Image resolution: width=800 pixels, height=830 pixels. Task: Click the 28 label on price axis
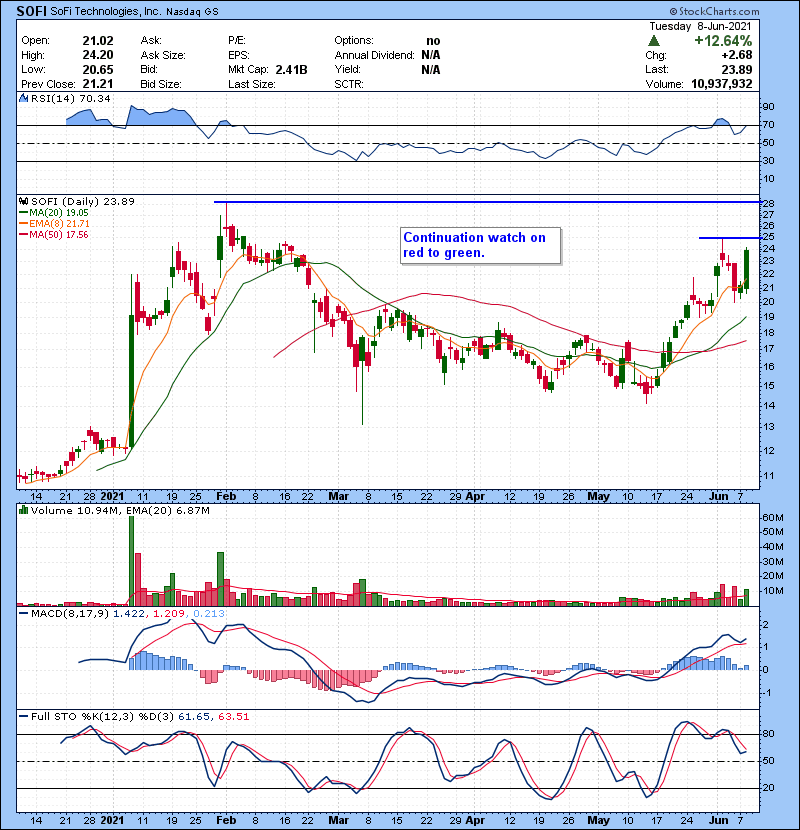coord(768,204)
